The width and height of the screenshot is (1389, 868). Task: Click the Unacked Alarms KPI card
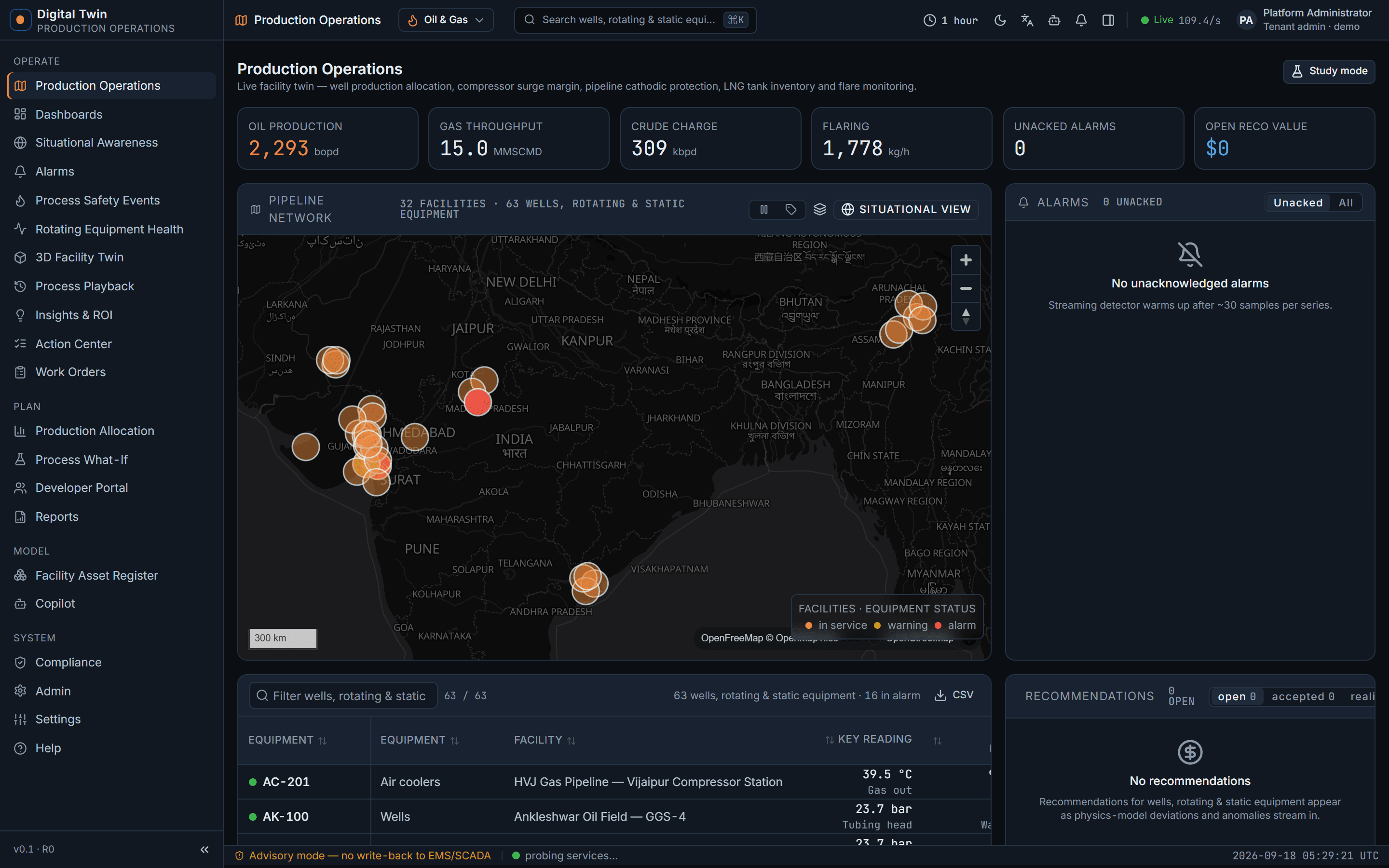coord(1093,138)
